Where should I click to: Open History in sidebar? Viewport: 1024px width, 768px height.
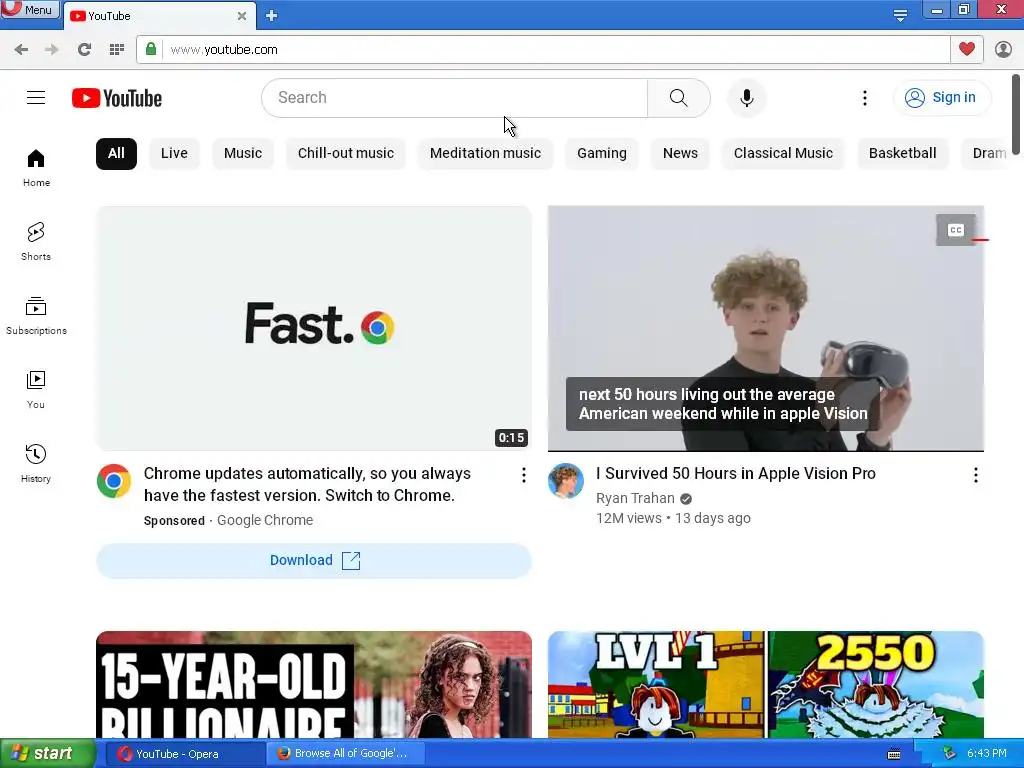36,464
